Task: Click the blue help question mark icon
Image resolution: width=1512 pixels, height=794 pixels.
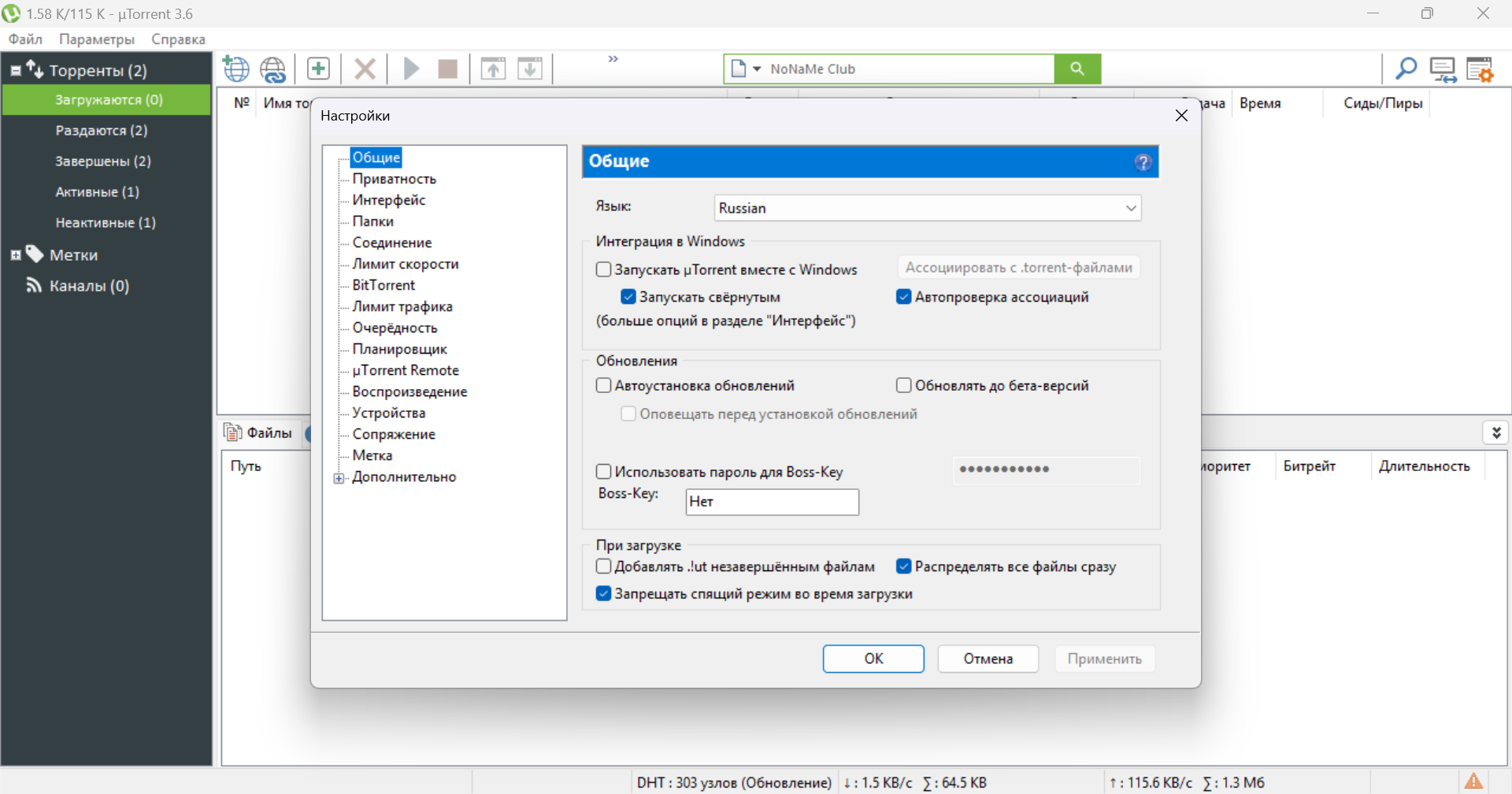Action: [1143, 161]
